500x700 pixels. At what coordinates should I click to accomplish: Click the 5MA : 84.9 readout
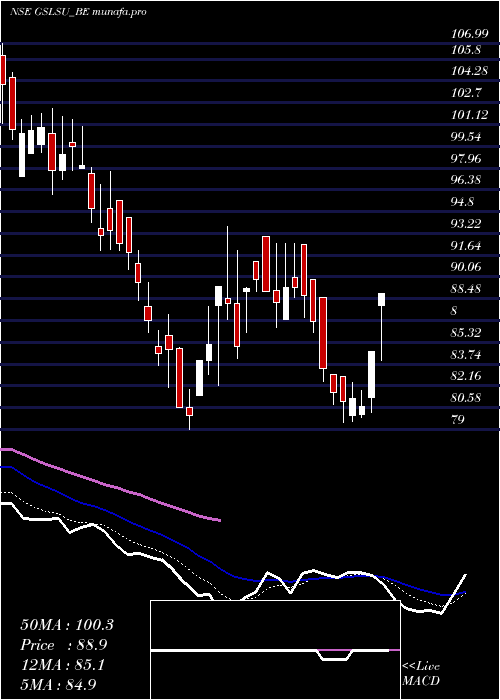(58, 685)
